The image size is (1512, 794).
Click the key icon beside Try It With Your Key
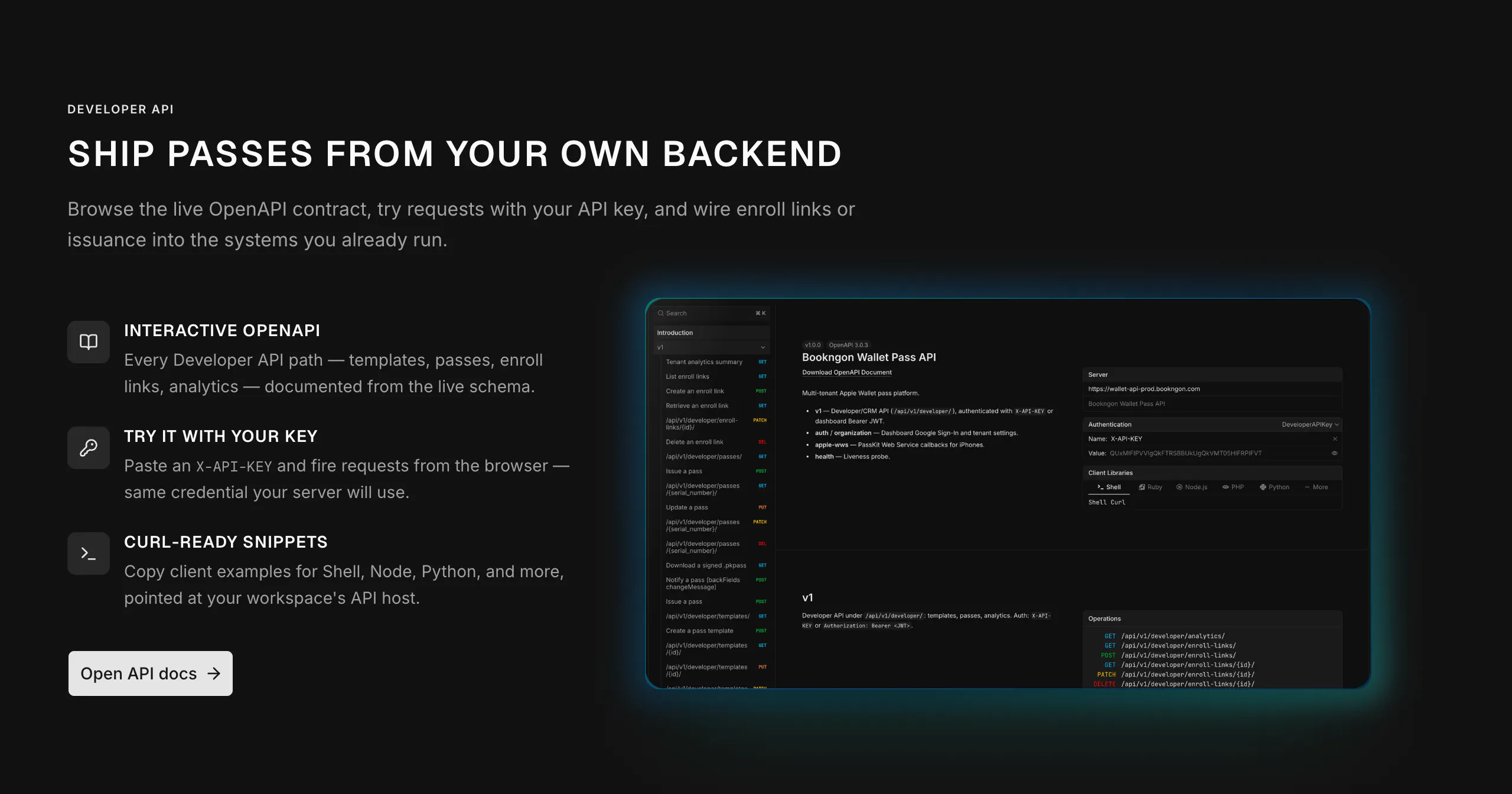coord(89,447)
